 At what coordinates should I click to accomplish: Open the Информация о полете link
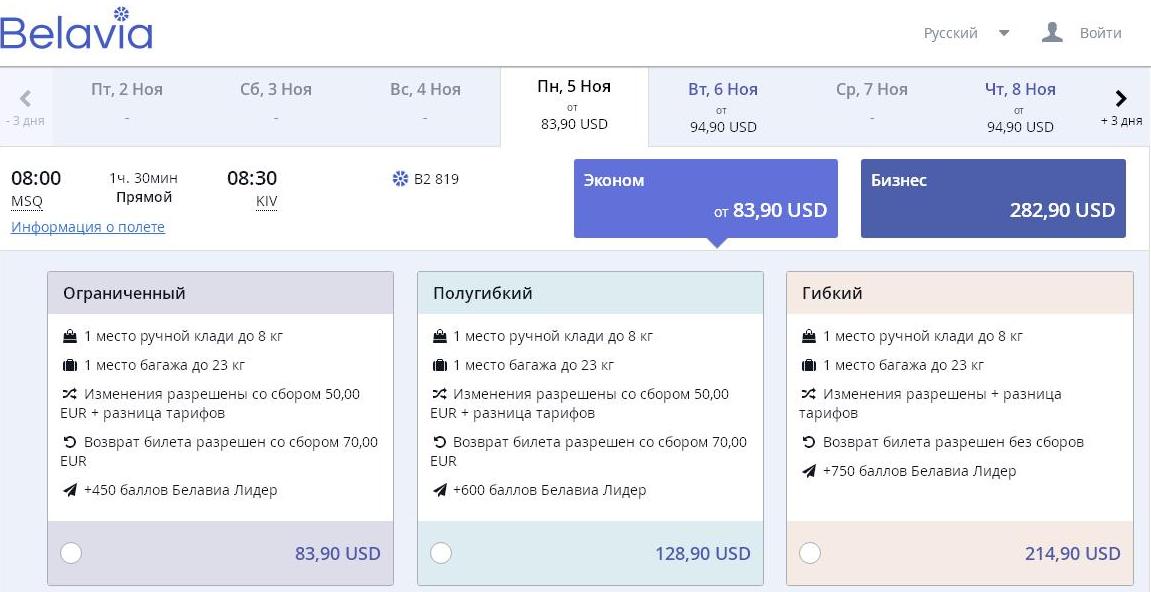[x=88, y=227]
